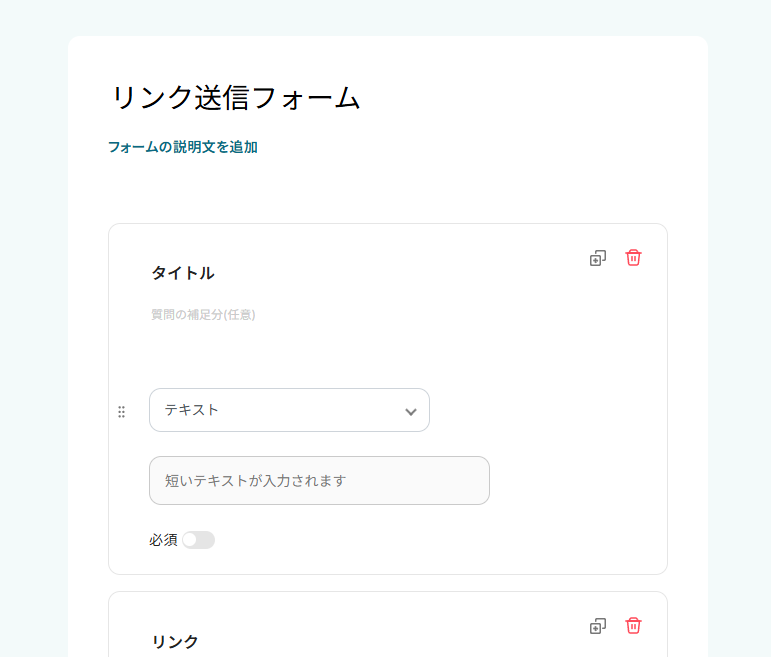Select the リンク question heading
Image resolution: width=771 pixels, height=657 pixels.
click(x=175, y=641)
